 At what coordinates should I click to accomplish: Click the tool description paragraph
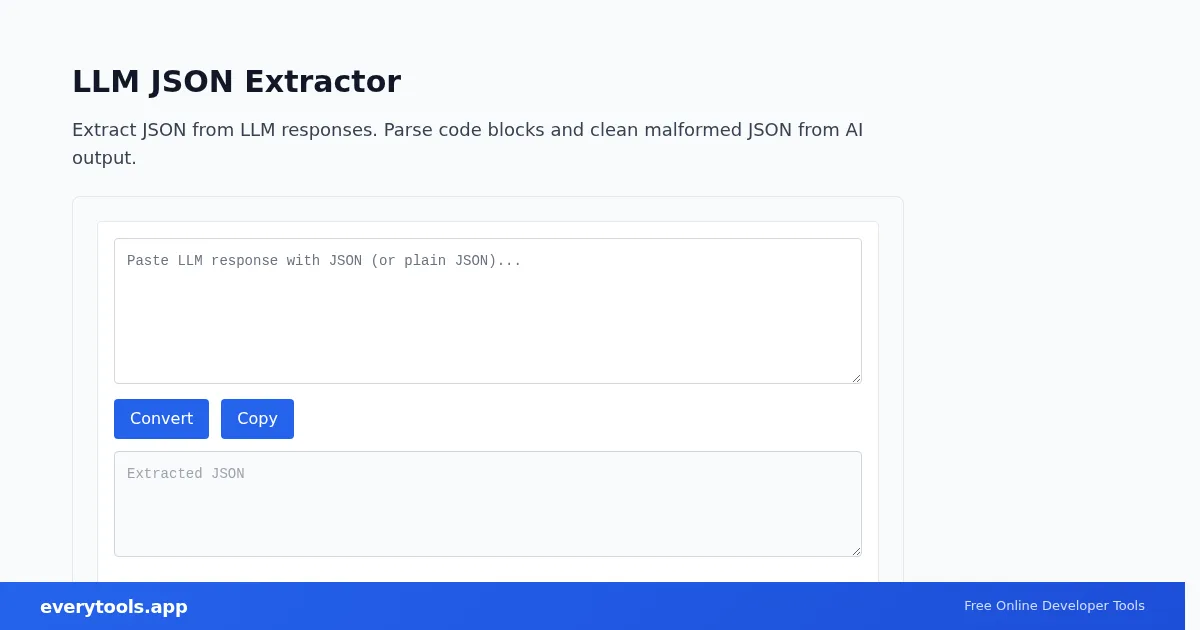468,143
